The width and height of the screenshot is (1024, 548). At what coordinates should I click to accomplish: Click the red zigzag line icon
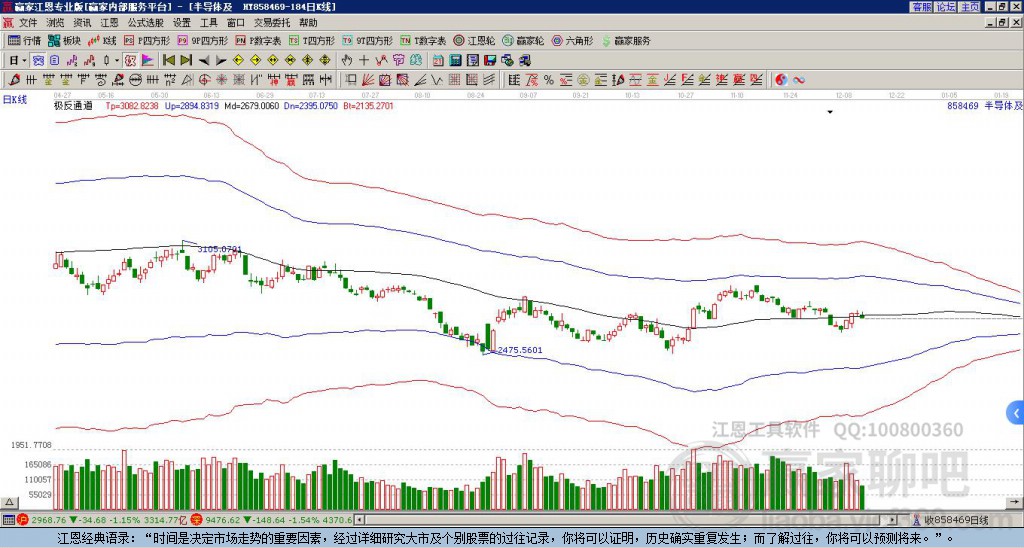(x=381, y=61)
